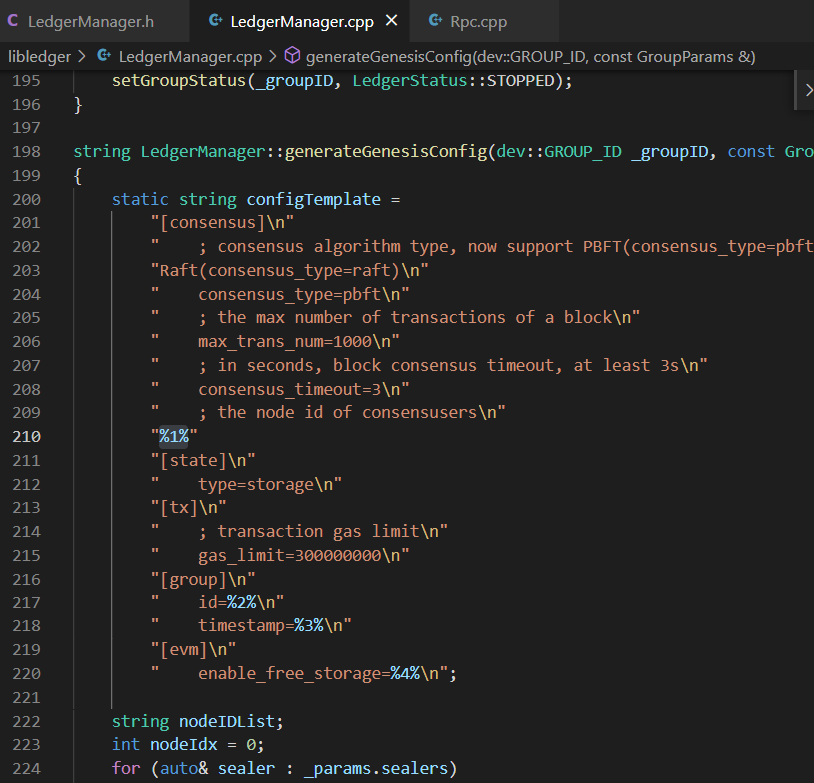
Task: Click the "%4%" placeholder on enable_free_storage line
Action: 405,673
